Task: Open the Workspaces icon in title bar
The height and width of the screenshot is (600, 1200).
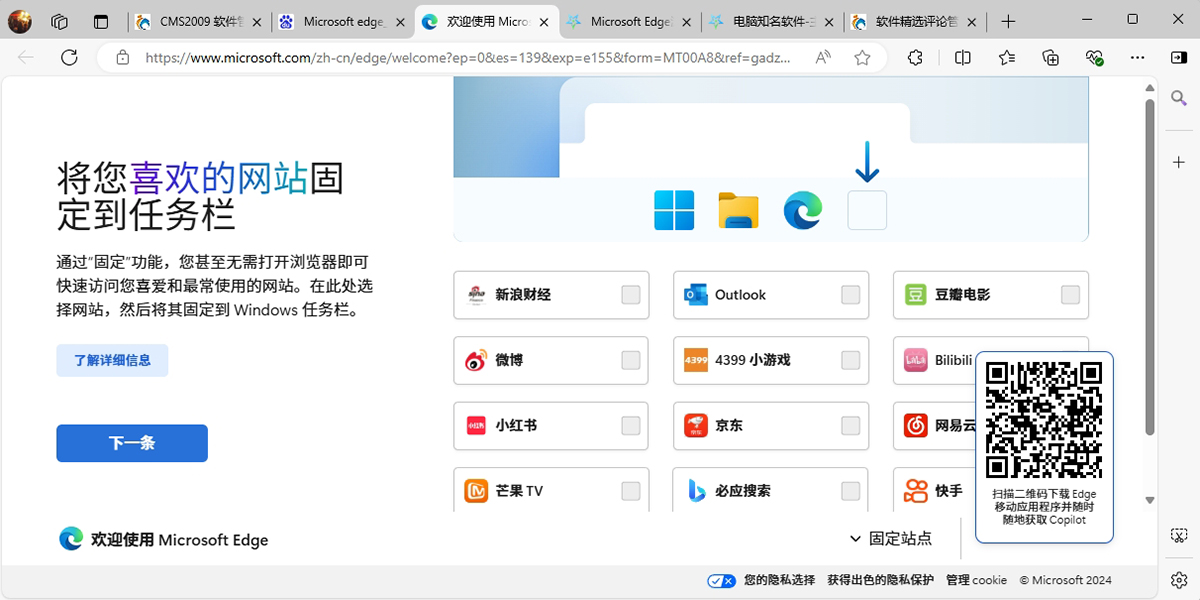Action: (x=59, y=21)
